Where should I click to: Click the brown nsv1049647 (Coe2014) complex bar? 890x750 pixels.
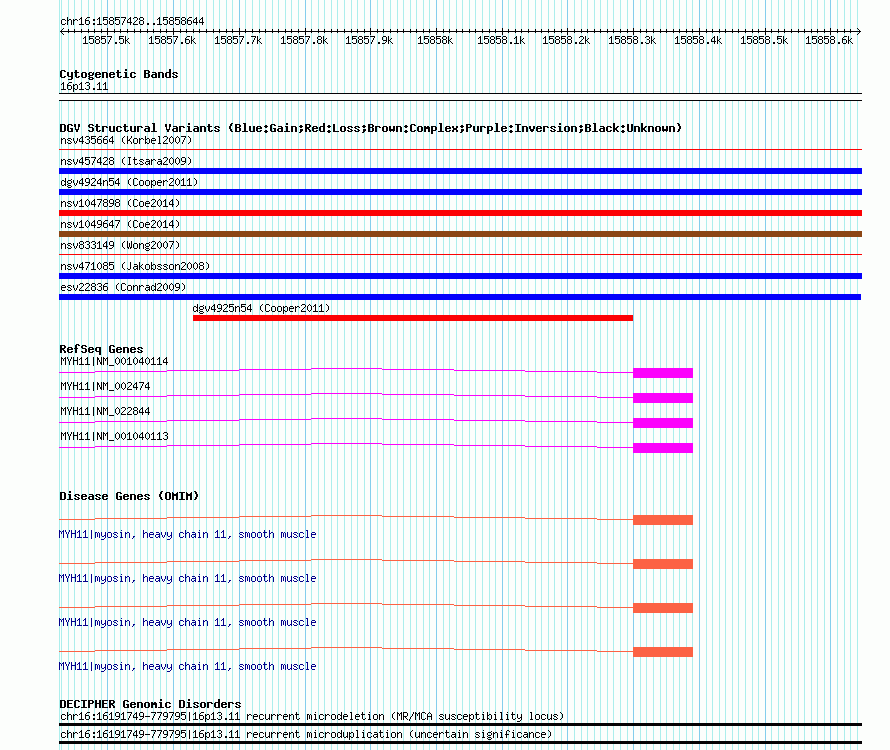coord(460,234)
